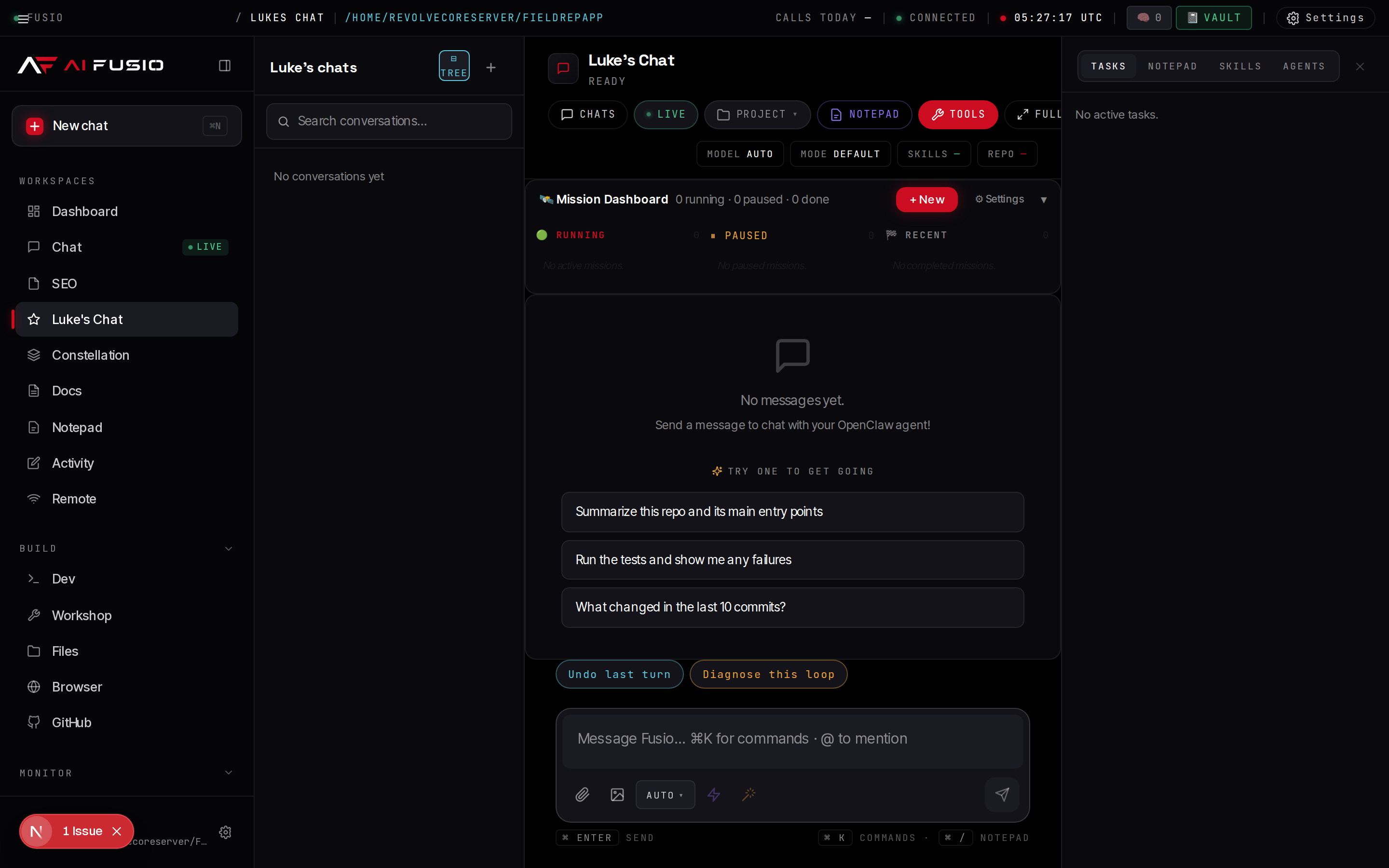Screen dimensions: 1389x868
Task: Choose Summarize this repo suggestion
Action: pos(792,512)
